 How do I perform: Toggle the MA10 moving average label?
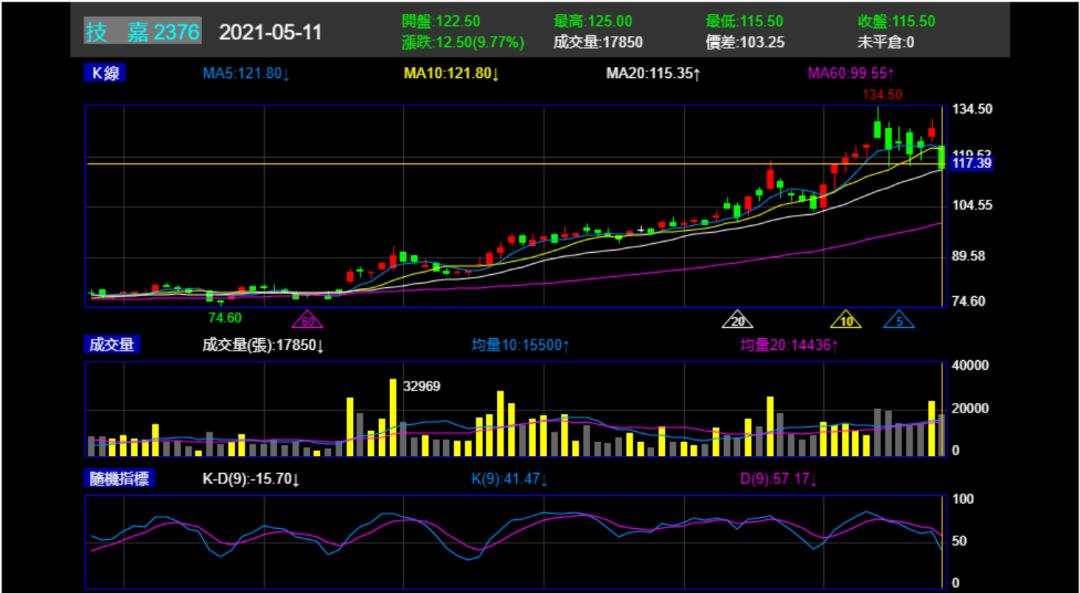[451, 74]
